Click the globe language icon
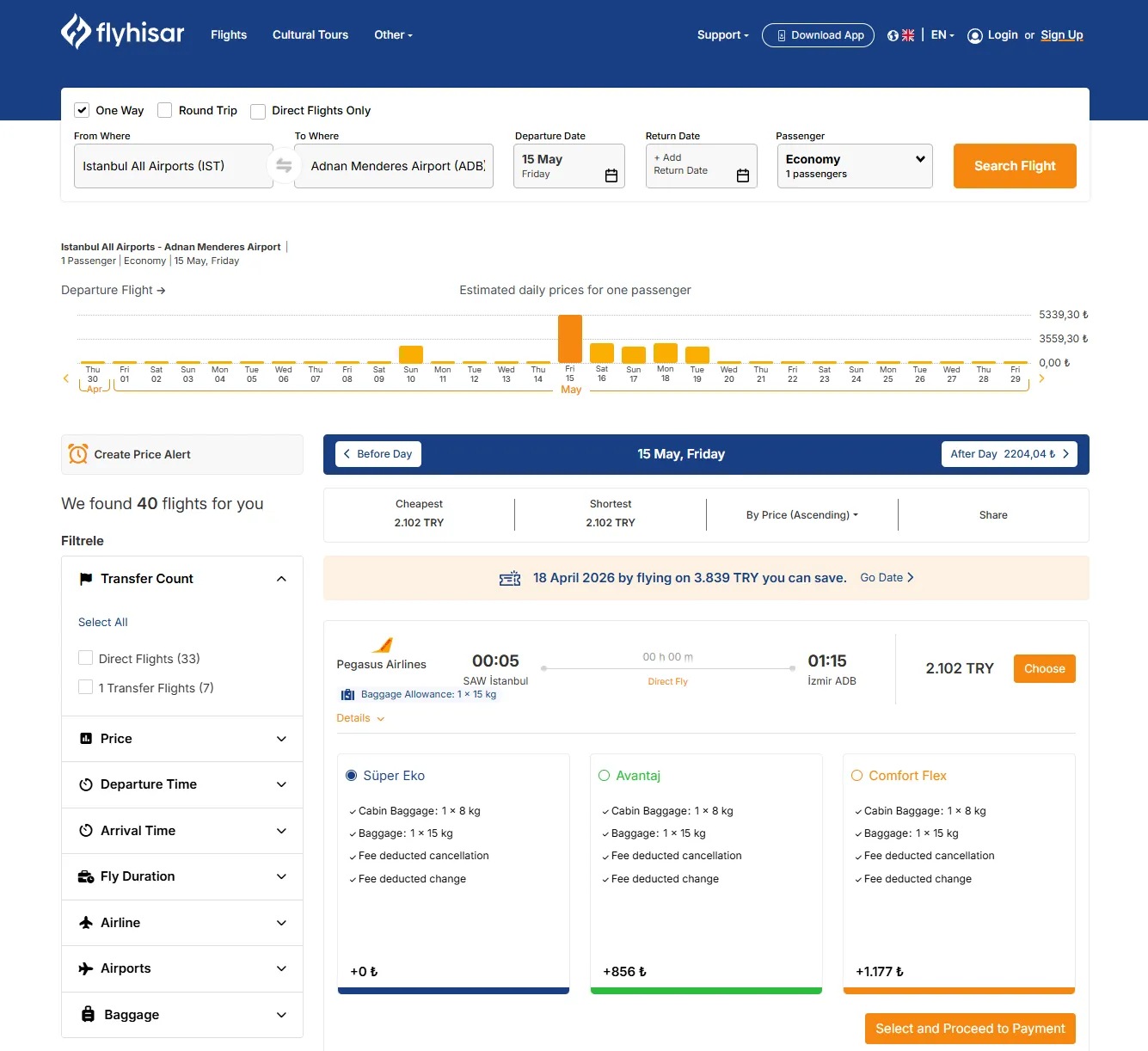The image size is (1148, 1051). click(892, 34)
